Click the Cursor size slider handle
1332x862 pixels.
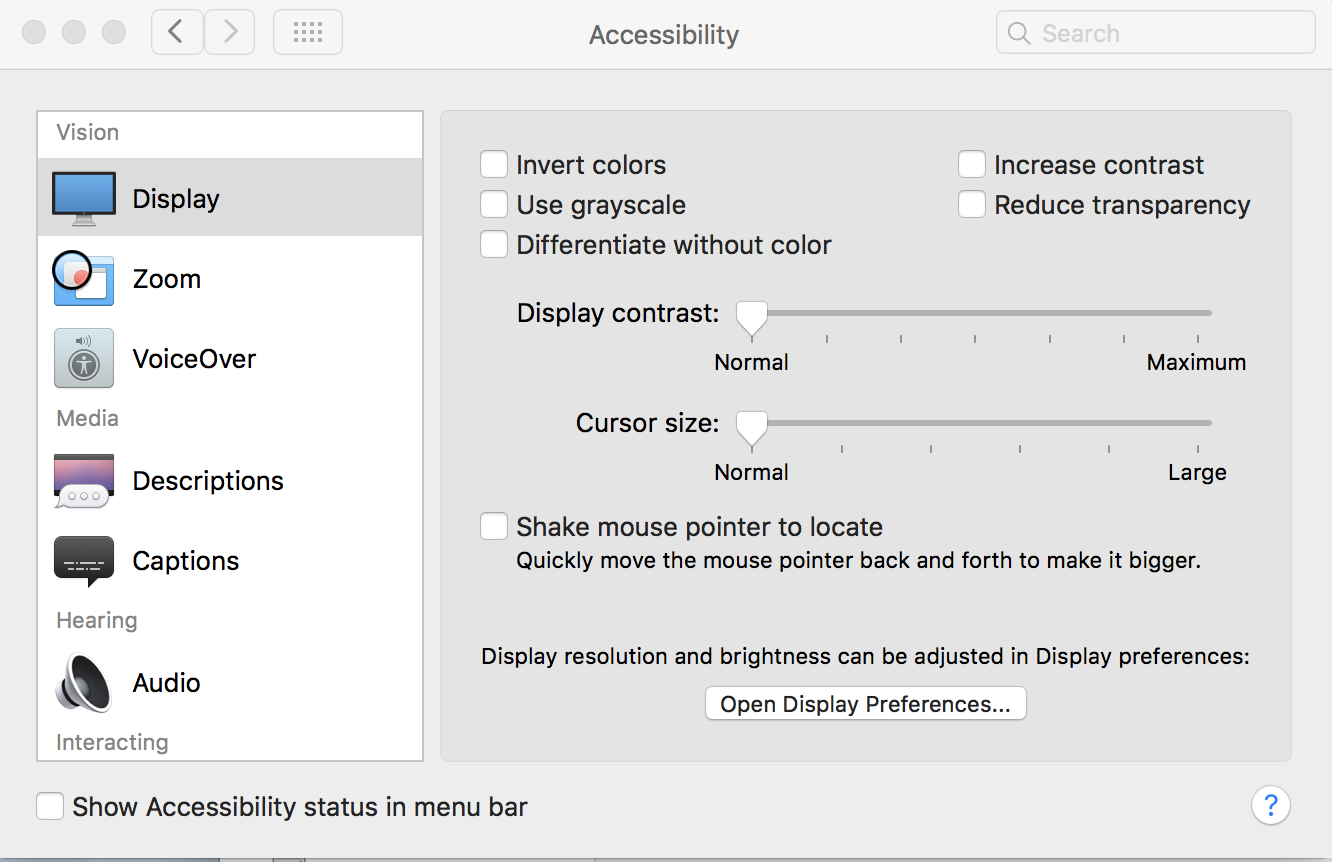click(x=752, y=427)
